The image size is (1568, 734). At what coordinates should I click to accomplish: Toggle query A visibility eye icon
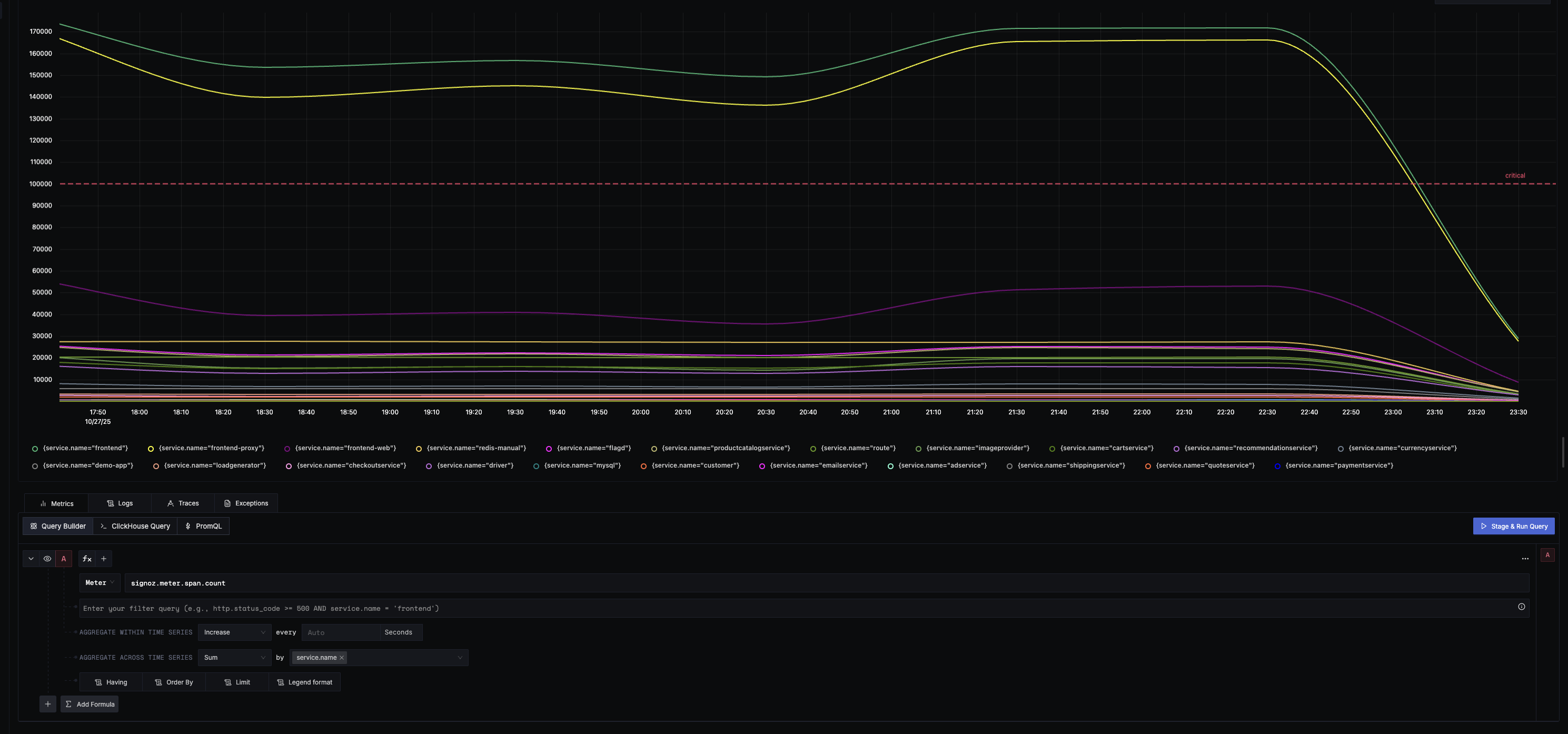[47, 559]
